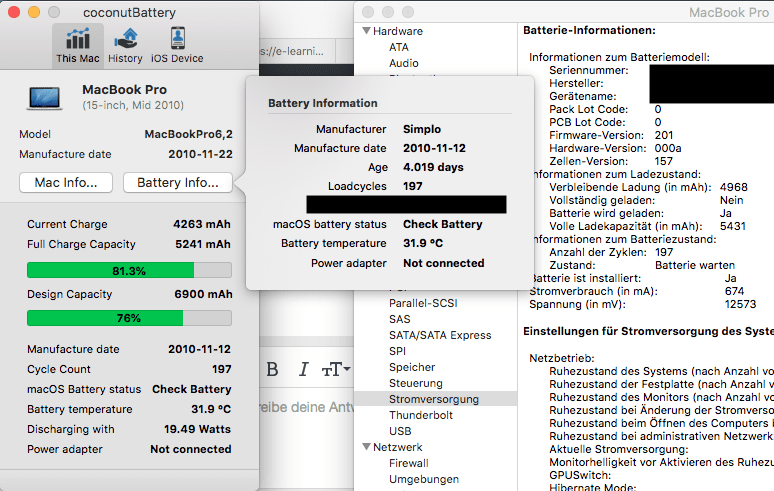The height and width of the screenshot is (491, 774).
Task: Click the 81.3% charge progress bar
Action: (129, 270)
